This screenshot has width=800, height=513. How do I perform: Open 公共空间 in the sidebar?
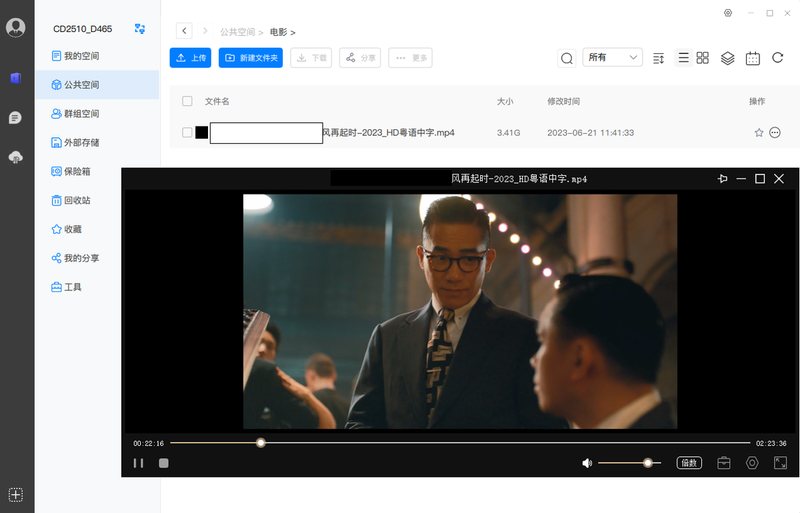click(97, 85)
